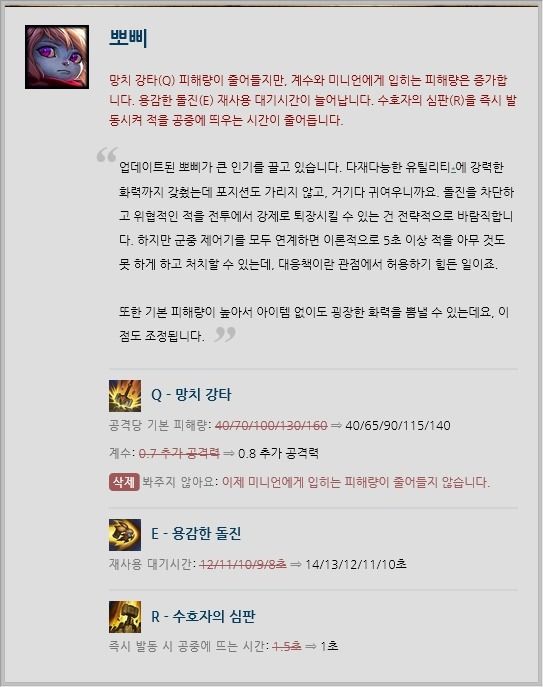Click the new cooldown 14/13/12/11/10초

356,564
